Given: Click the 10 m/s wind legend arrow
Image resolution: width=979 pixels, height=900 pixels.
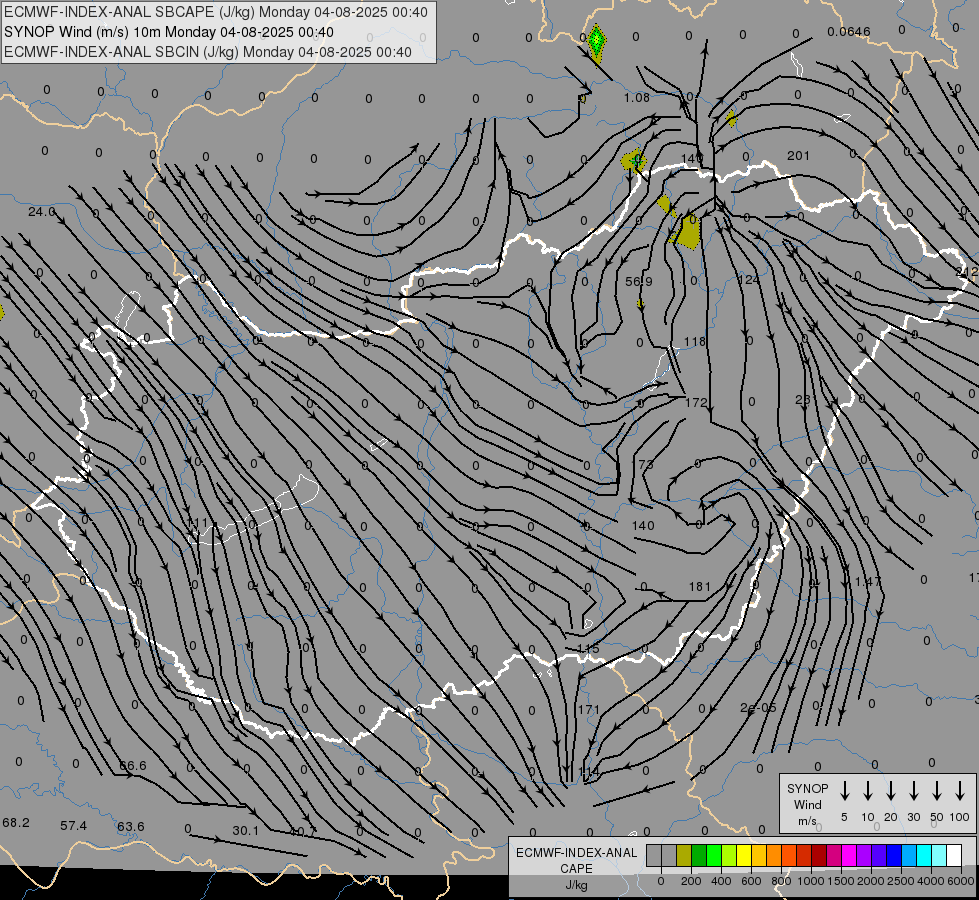Looking at the screenshot, I should tap(868, 790).
